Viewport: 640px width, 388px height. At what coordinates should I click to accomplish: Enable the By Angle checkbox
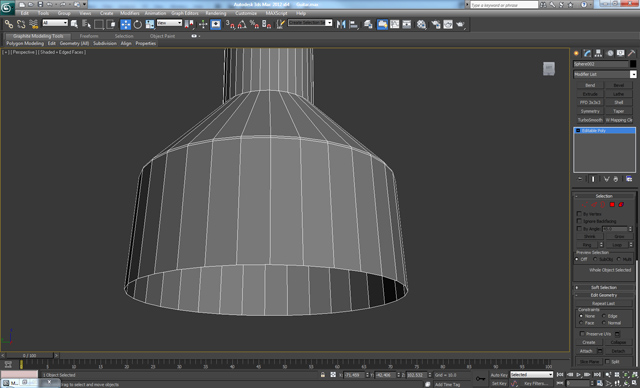click(x=579, y=228)
